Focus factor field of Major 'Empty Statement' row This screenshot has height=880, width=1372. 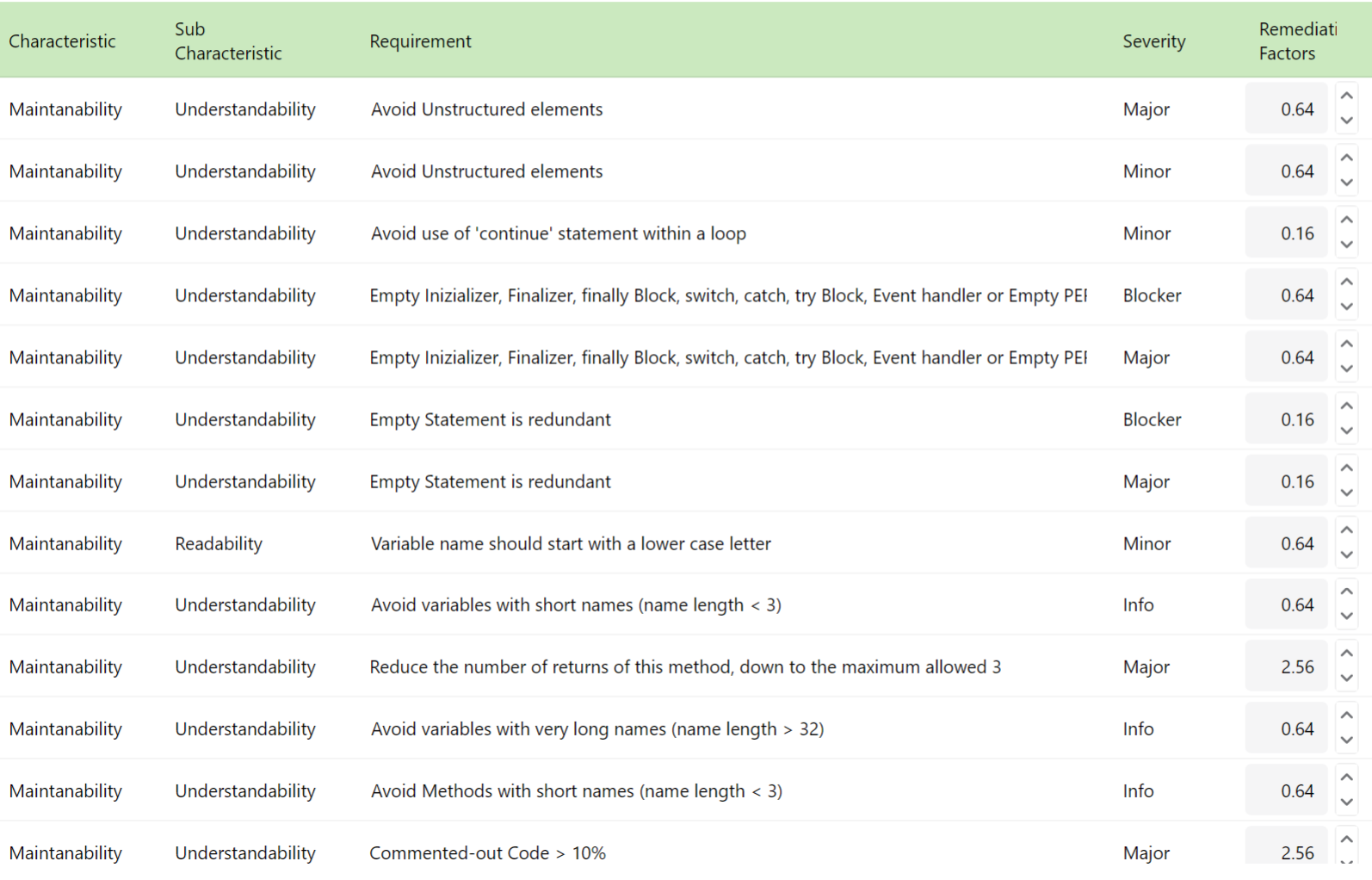pyautogui.click(x=1287, y=481)
